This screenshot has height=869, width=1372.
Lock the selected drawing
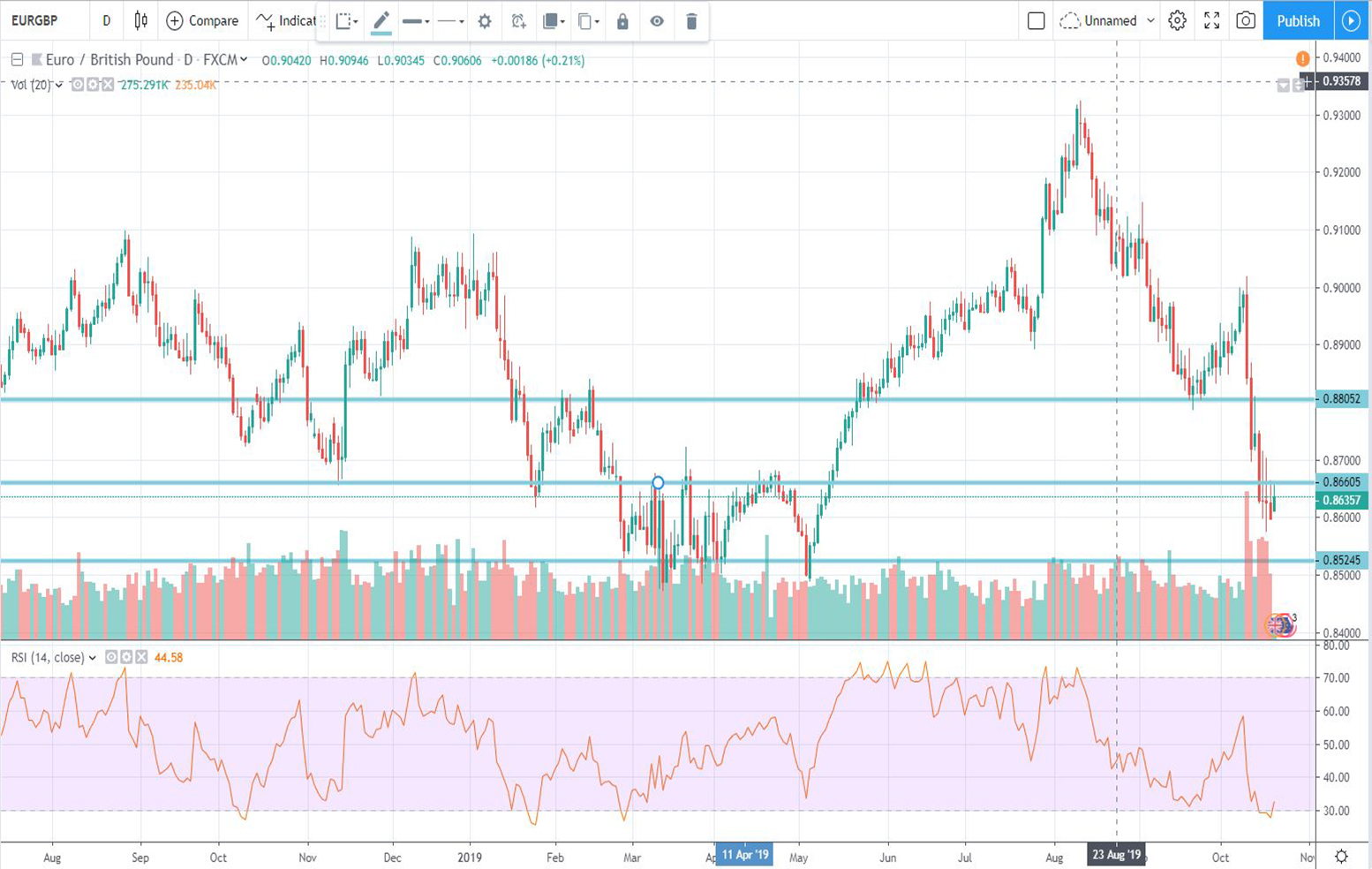pos(622,21)
